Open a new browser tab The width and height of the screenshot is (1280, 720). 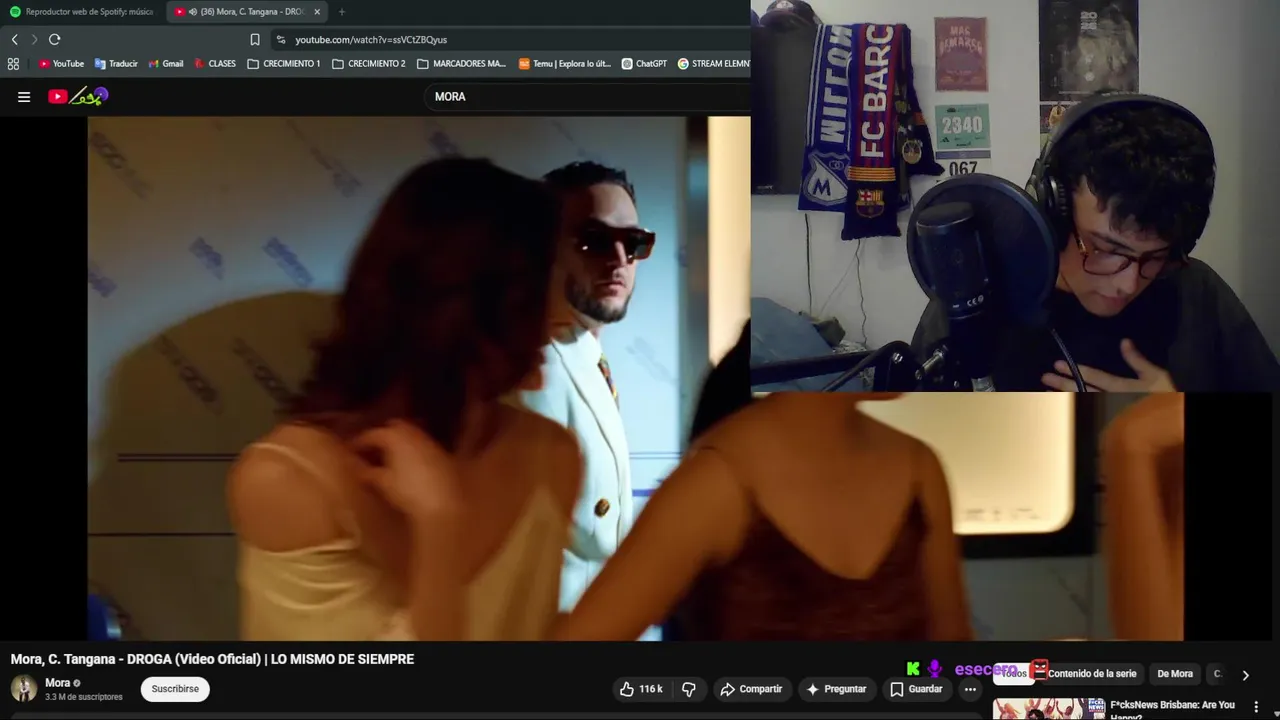coord(341,12)
